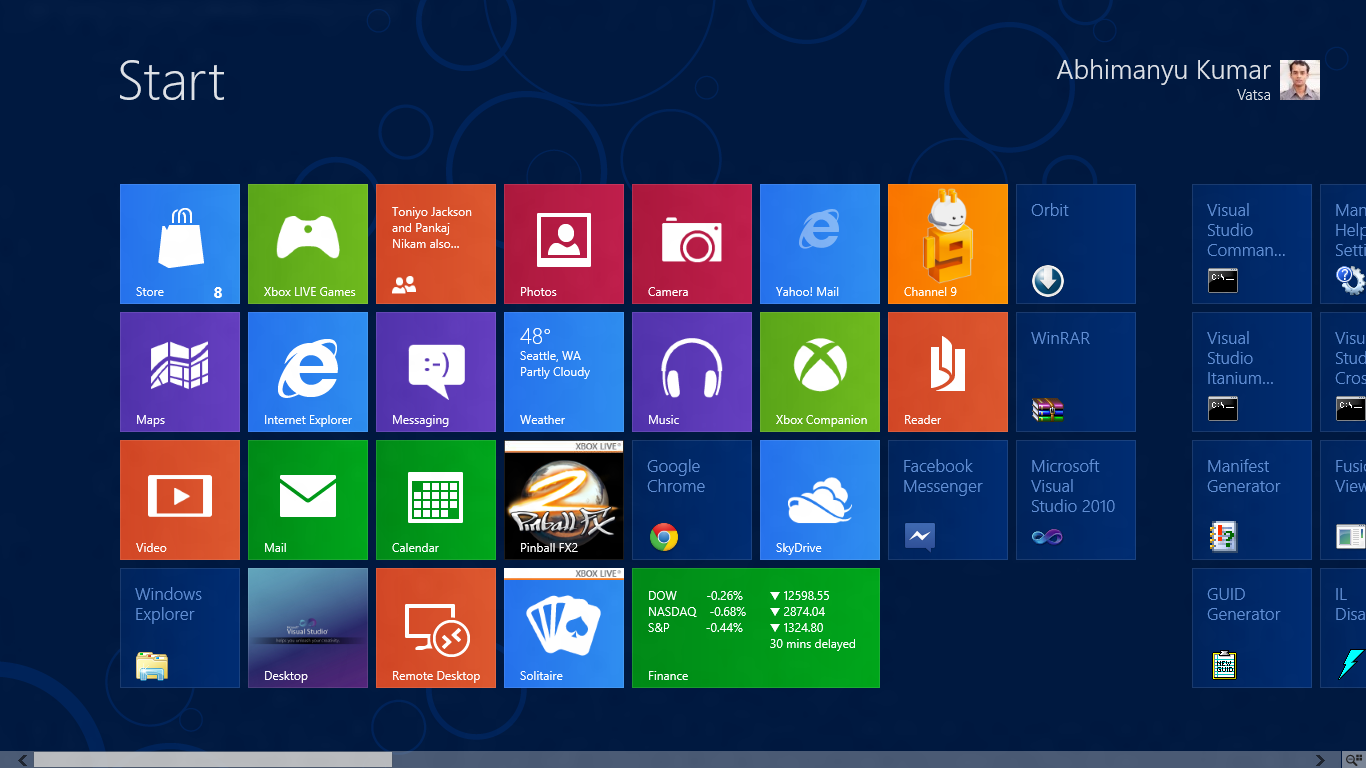Viewport: 1366px width, 768px height.
Task: Open Internet Explorer tile
Action: (308, 372)
